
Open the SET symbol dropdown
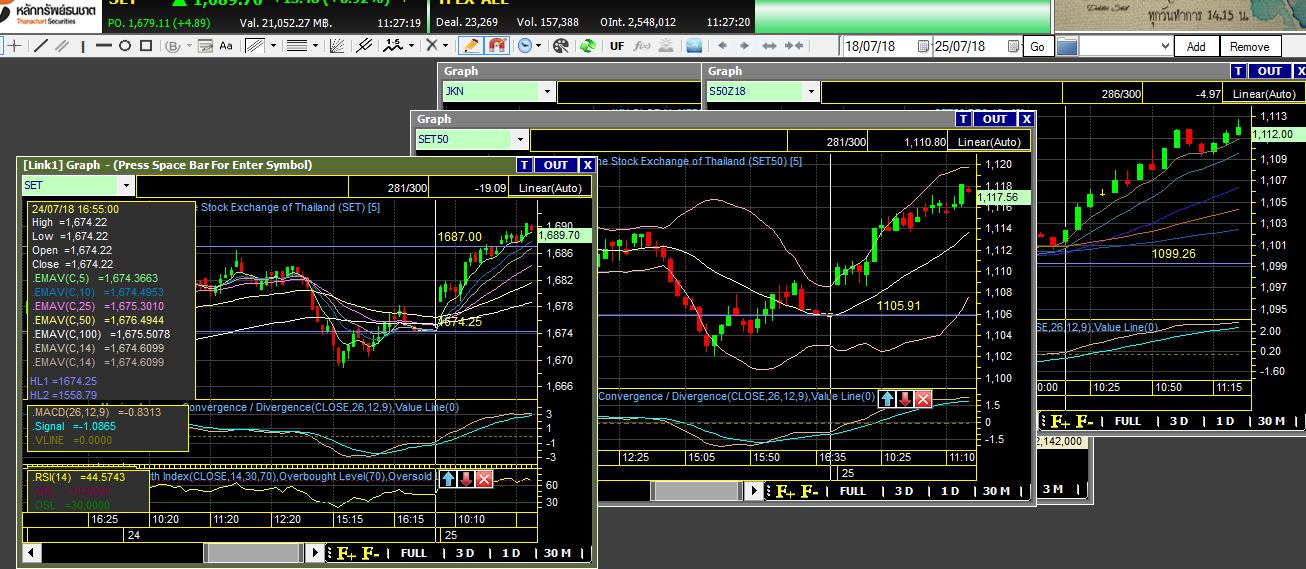pos(125,186)
